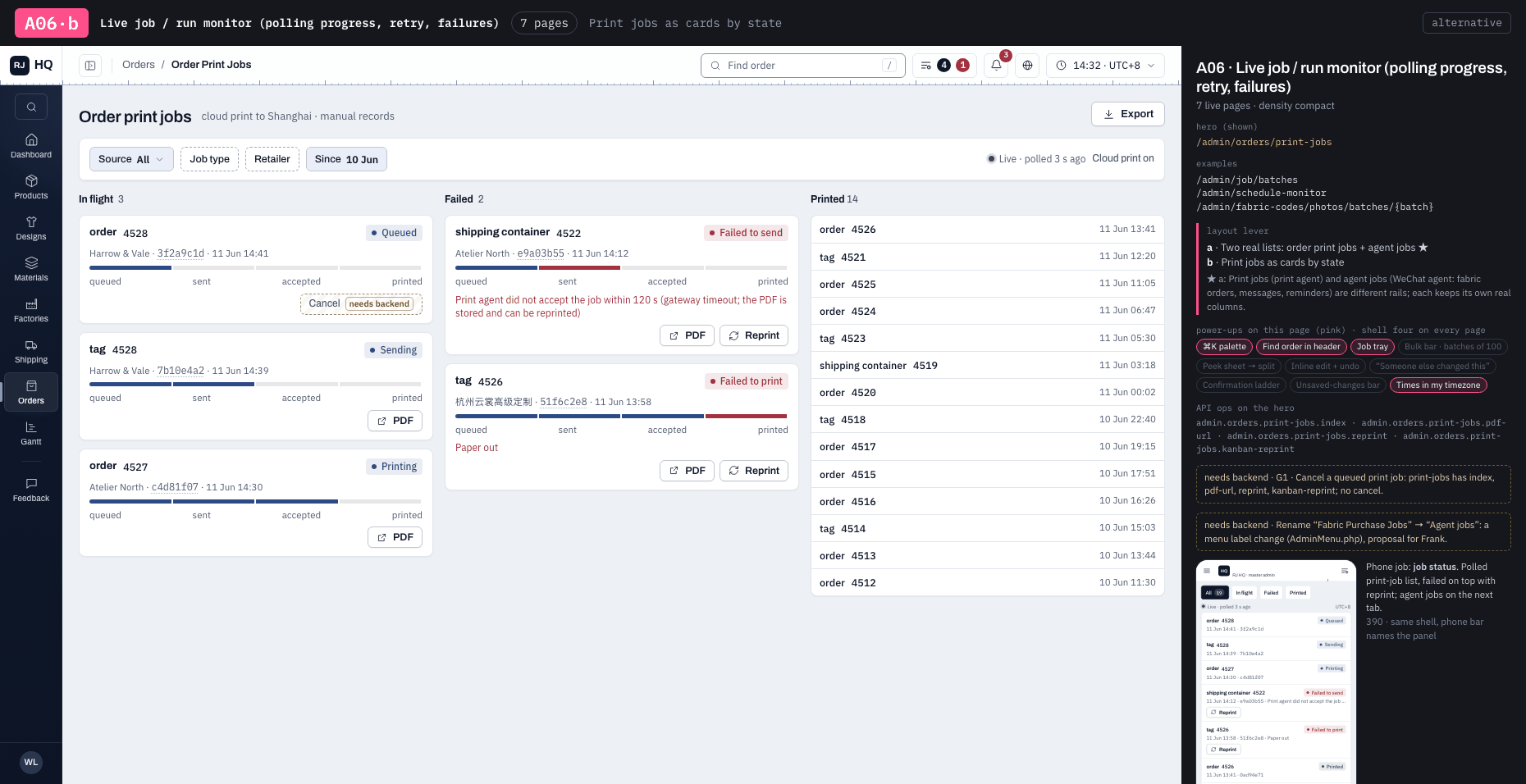Open PDF for order 4527

click(395, 537)
